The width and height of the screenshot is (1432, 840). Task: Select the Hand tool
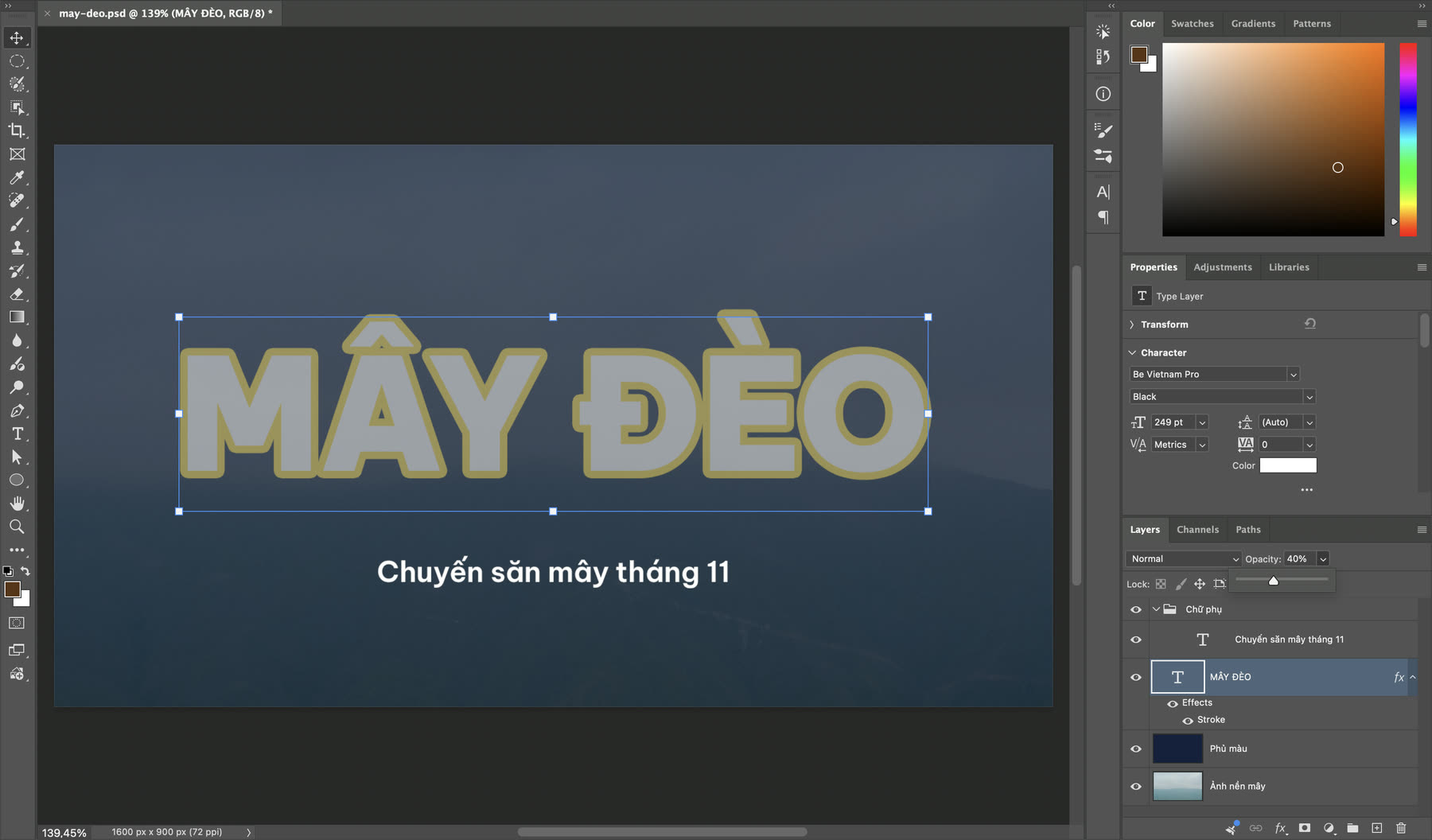click(17, 504)
